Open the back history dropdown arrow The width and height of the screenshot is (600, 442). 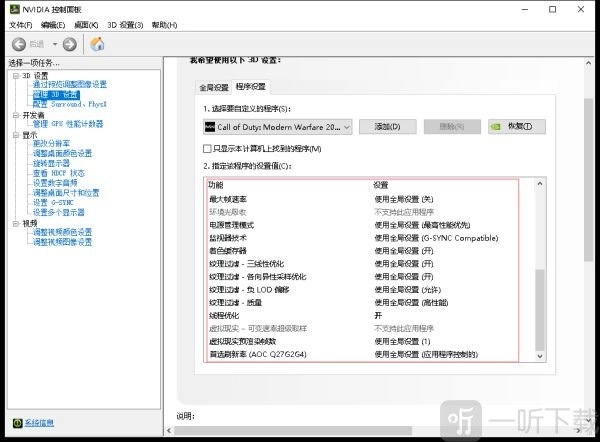(53, 44)
